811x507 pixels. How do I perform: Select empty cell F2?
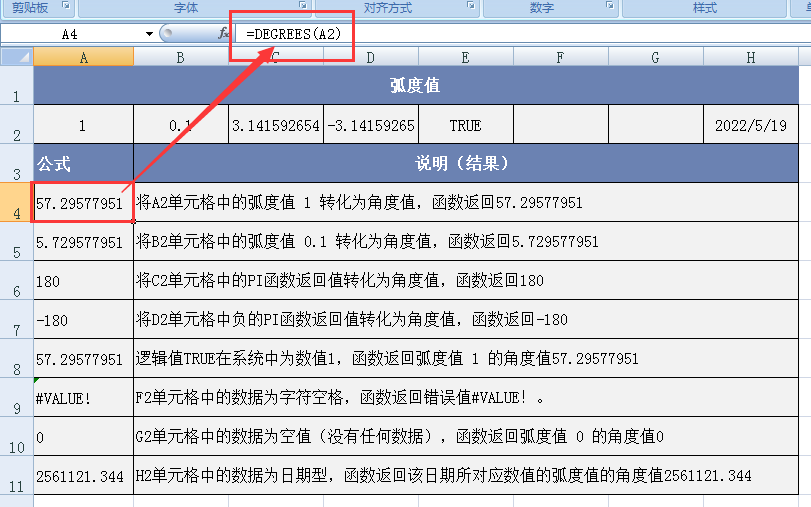[561, 125]
